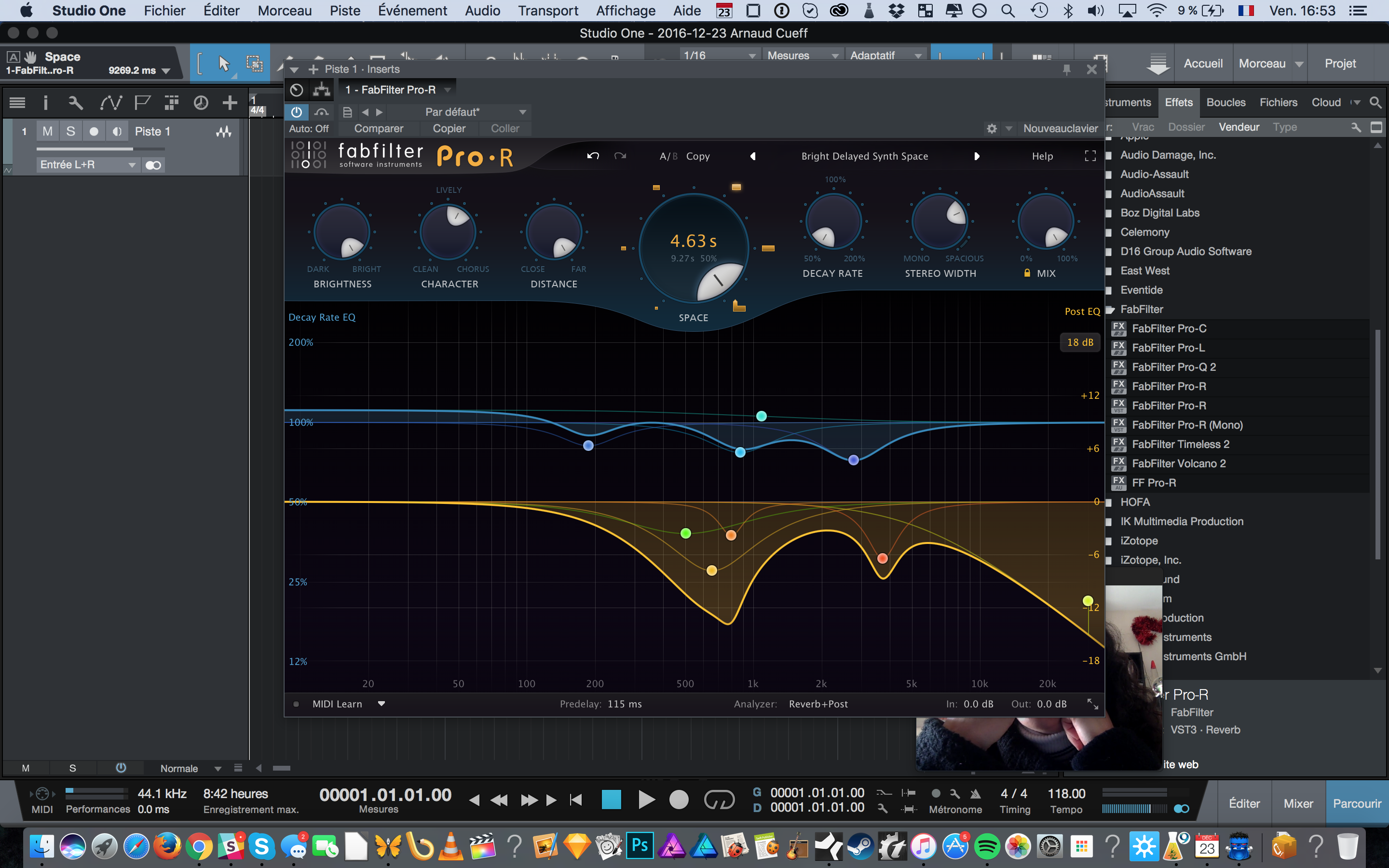Pin the Inserts window using the pin icon
The height and width of the screenshot is (868, 1389).
pyautogui.click(x=1068, y=69)
